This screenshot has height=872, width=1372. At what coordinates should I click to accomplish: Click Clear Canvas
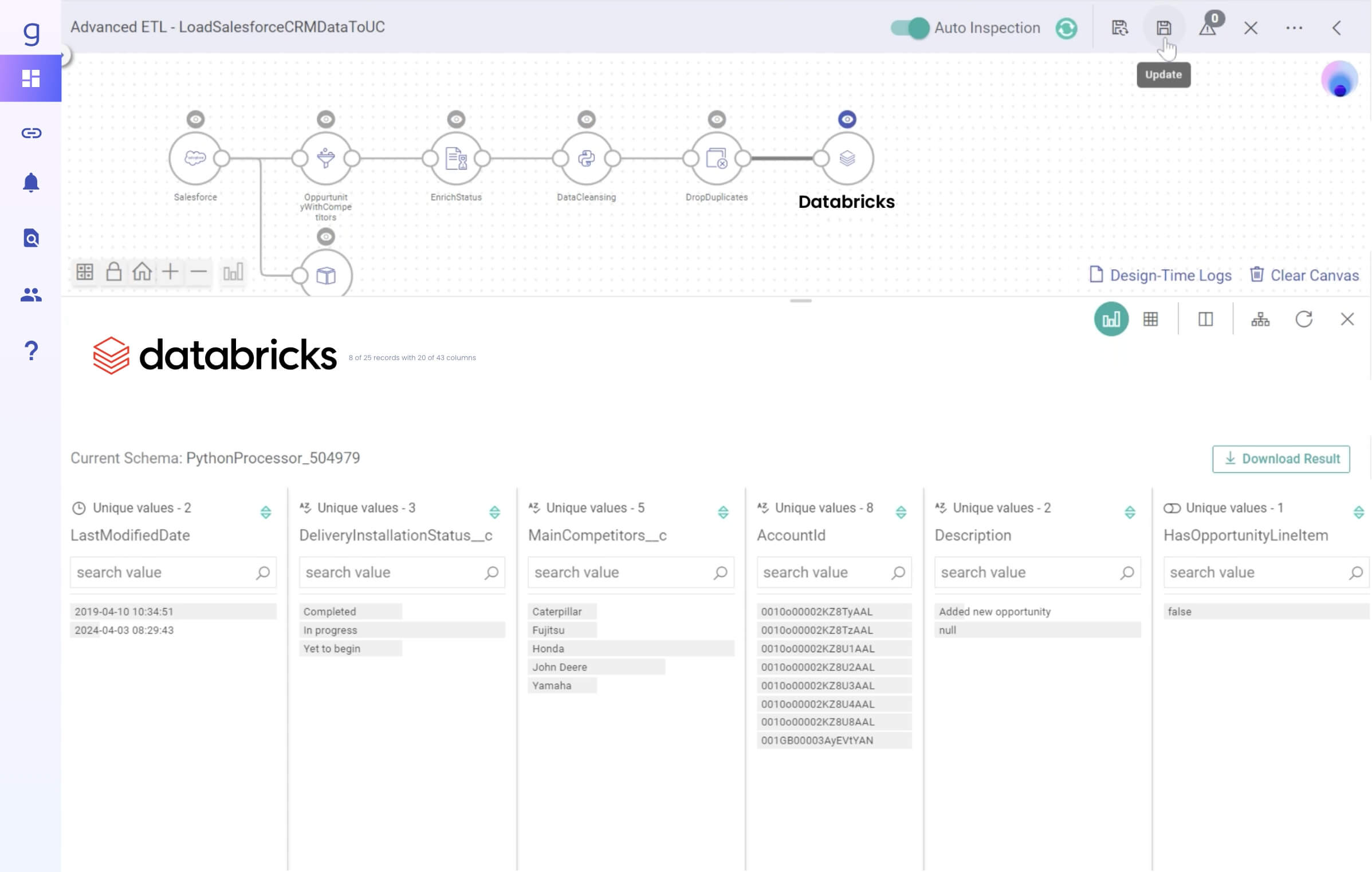pyautogui.click(x=1304, y=275)
